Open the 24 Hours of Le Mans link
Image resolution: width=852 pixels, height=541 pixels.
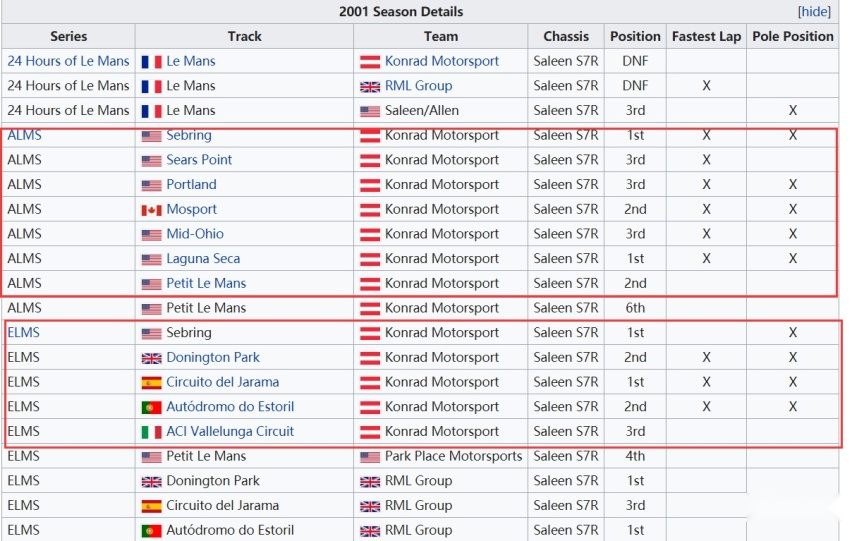click(68, 61)
